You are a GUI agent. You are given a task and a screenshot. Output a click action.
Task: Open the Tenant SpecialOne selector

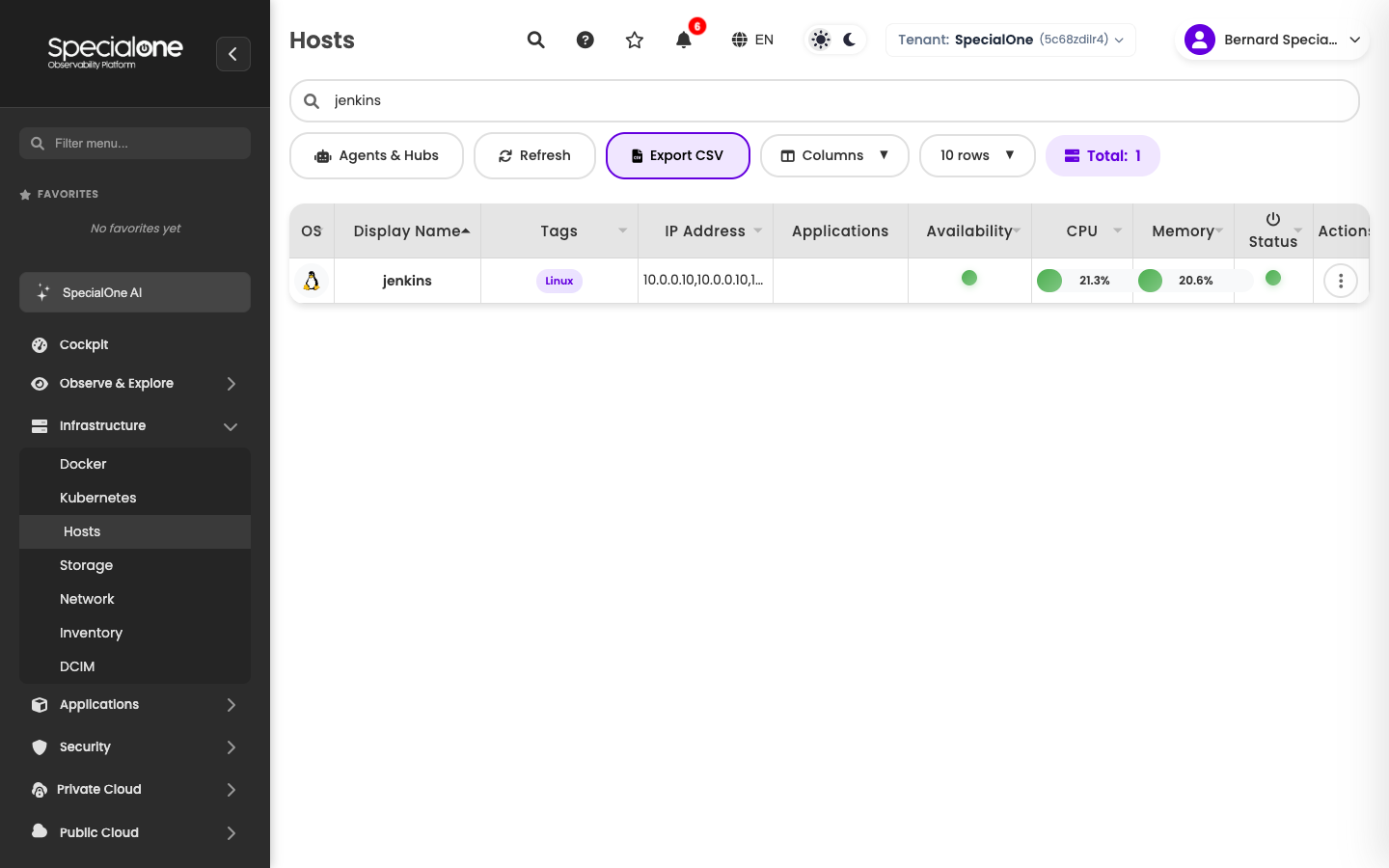[1011, 40]
